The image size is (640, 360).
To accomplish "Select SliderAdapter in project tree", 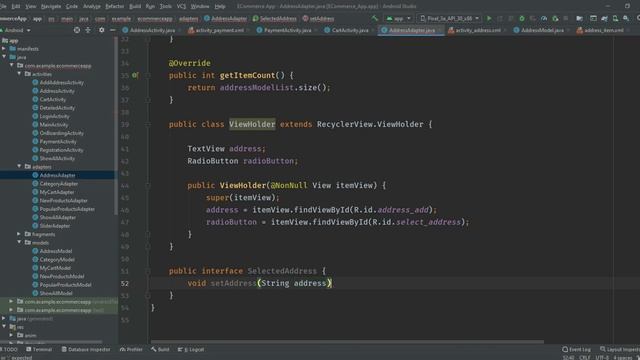I will click(x=55, y=226).
